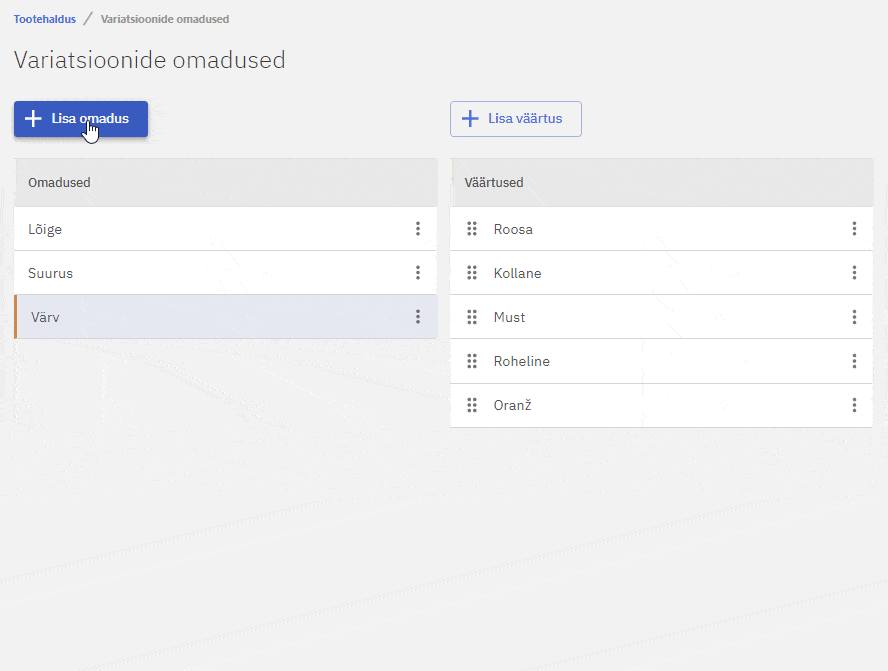Click the drag handle beside Must

[x=472, y=317]
